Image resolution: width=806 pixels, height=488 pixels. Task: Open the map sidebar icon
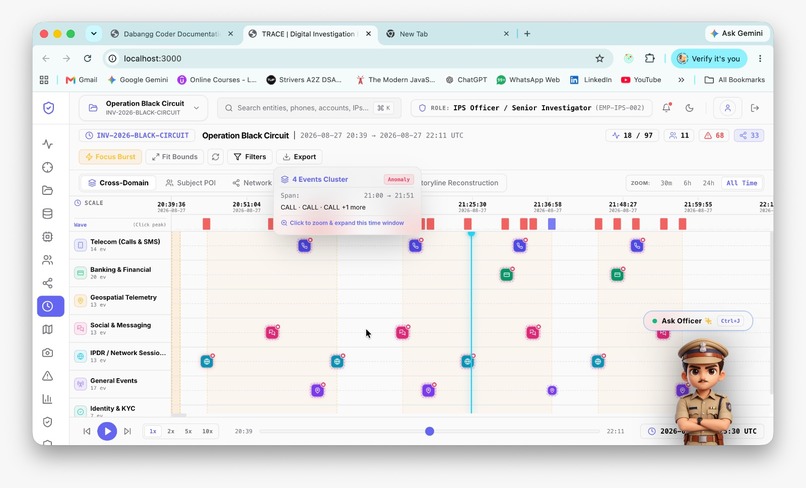click(x=48, y=329)
